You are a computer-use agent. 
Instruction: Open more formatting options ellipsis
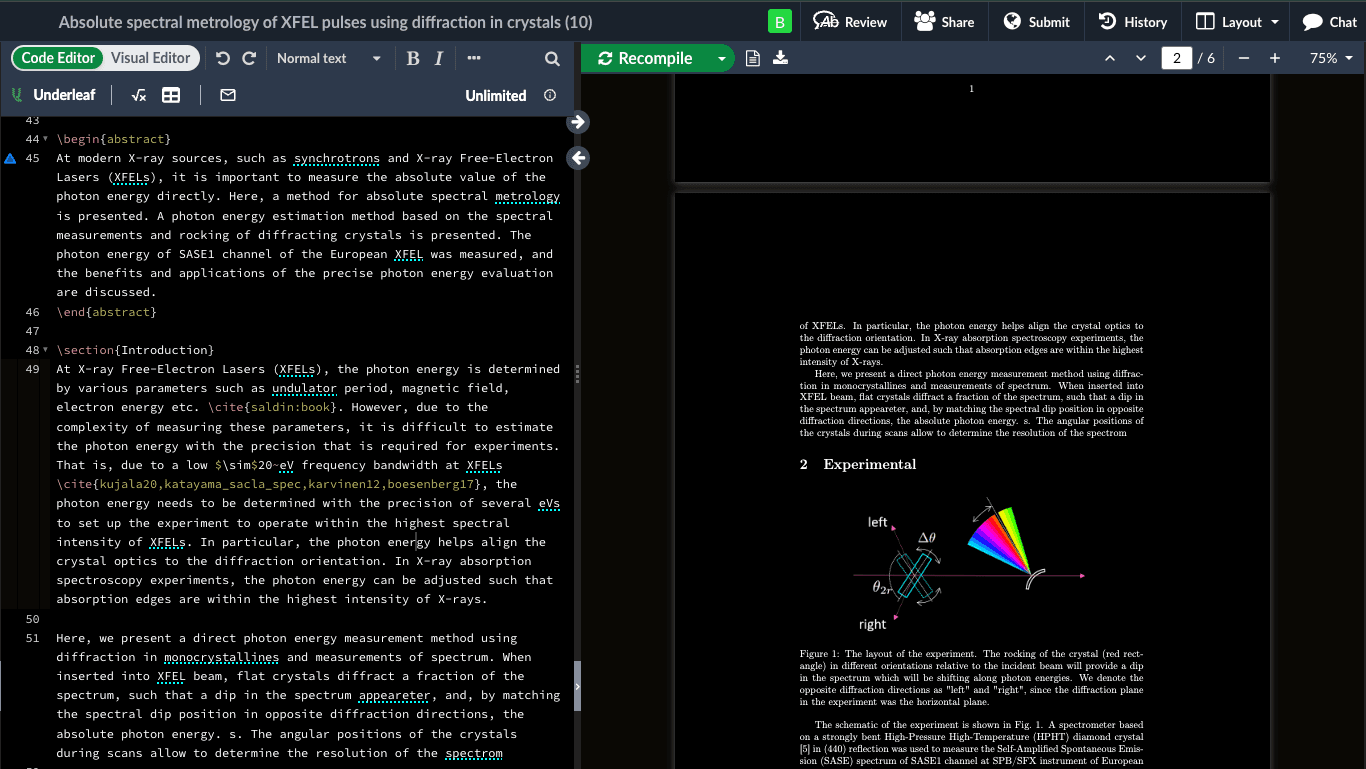[x=473, y=58]
